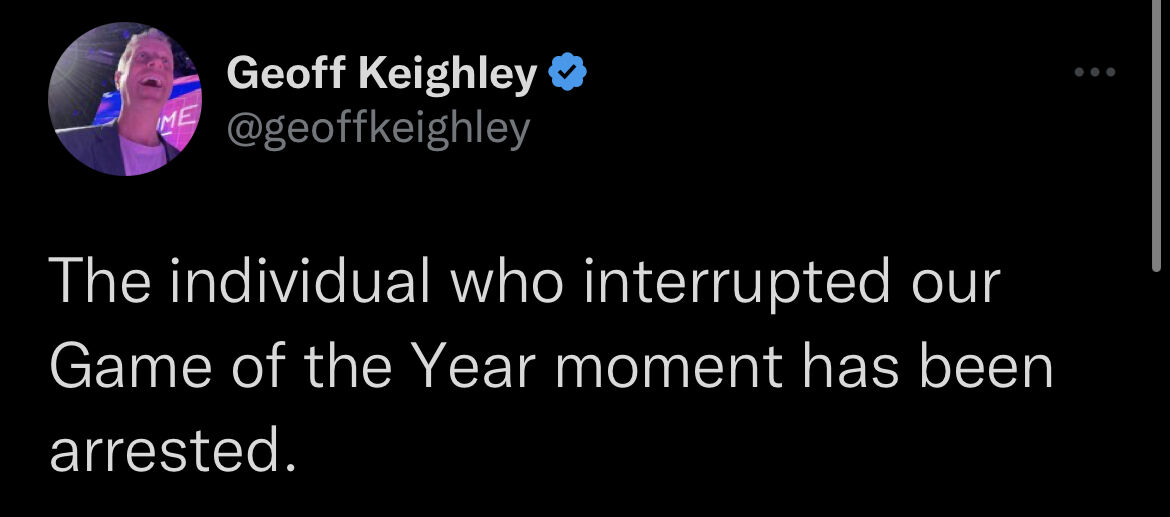Click the scrollbar track below the thumb

tap(1157, 395)
